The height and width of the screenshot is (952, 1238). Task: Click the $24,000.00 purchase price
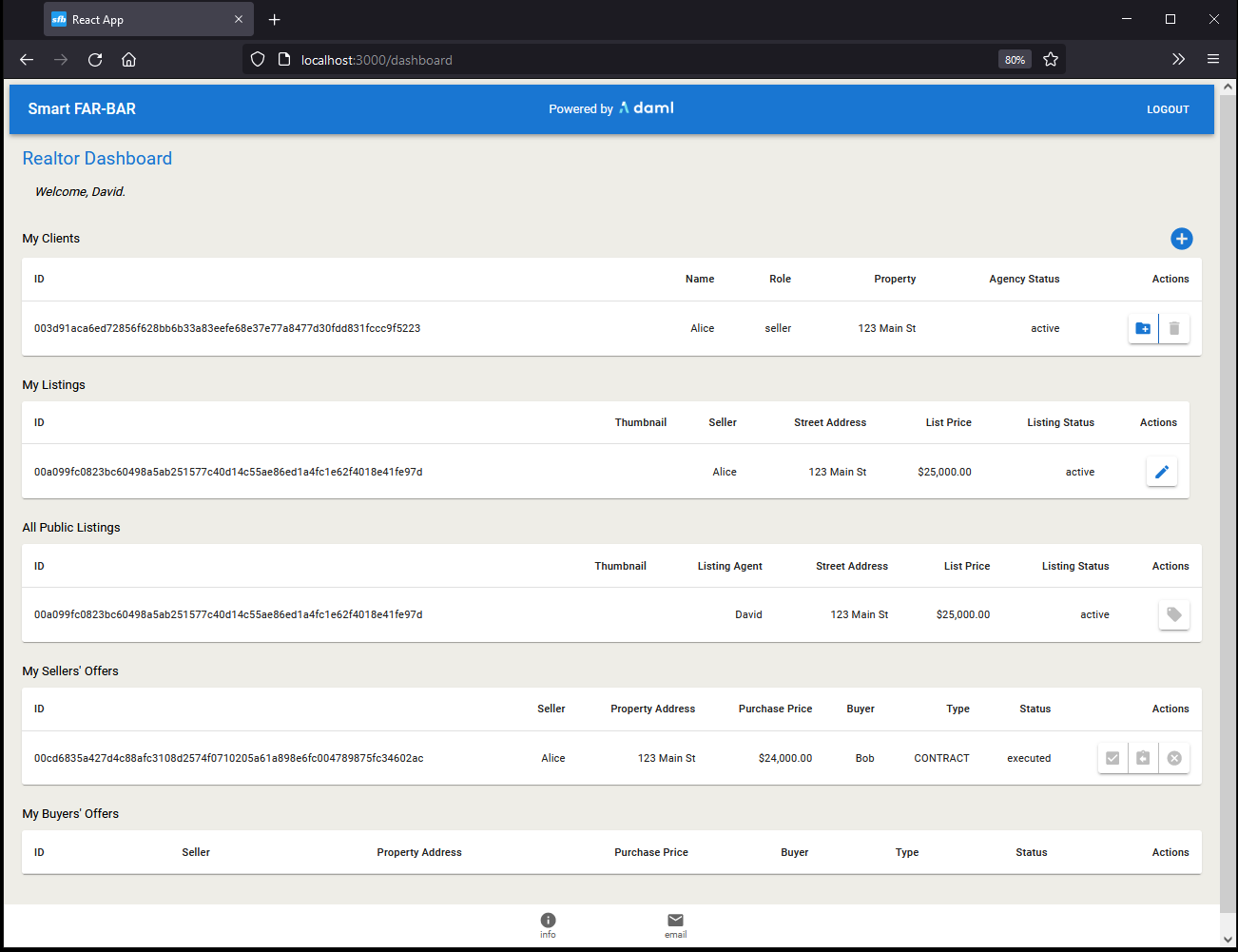785,758
